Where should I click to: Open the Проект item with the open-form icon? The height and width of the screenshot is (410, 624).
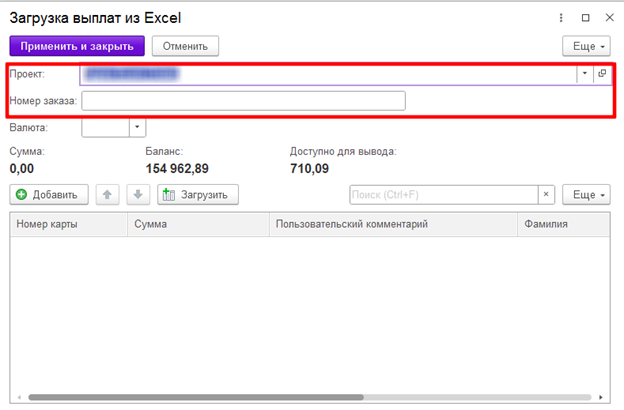point(602,74)
